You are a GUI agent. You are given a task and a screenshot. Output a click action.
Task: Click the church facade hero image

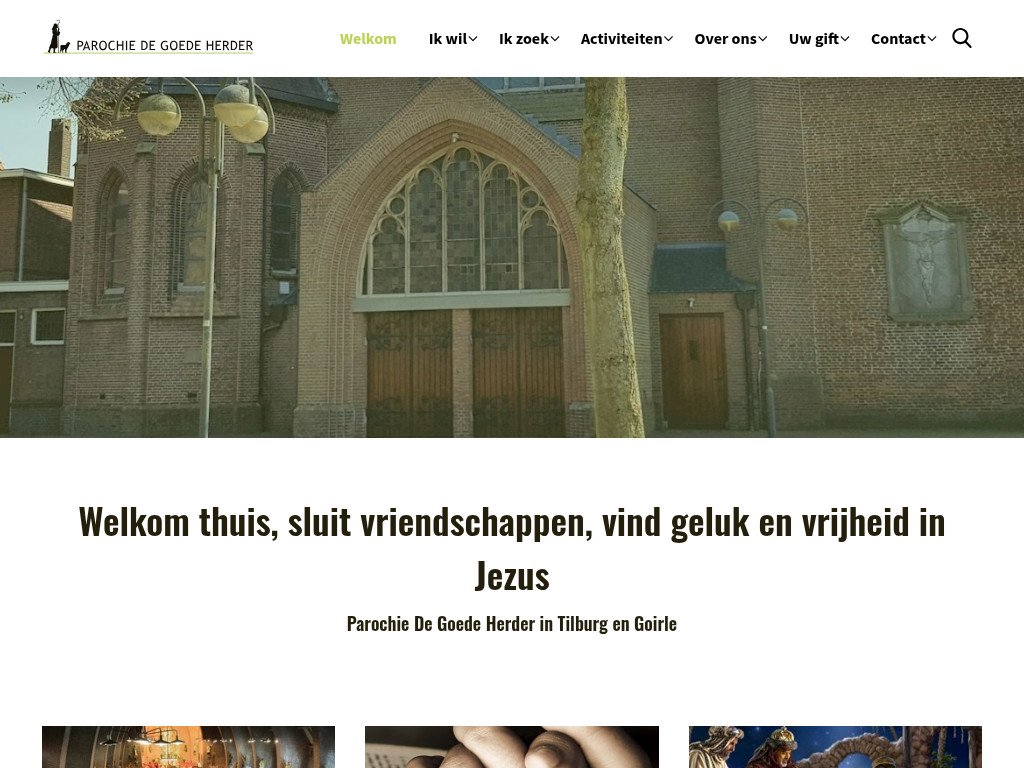(x=512, y=257)
